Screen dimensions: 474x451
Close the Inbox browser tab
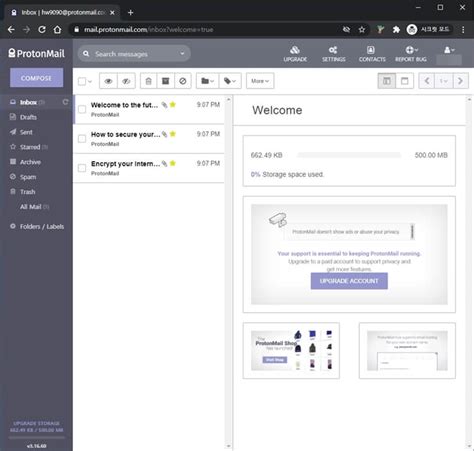[112, 12]
